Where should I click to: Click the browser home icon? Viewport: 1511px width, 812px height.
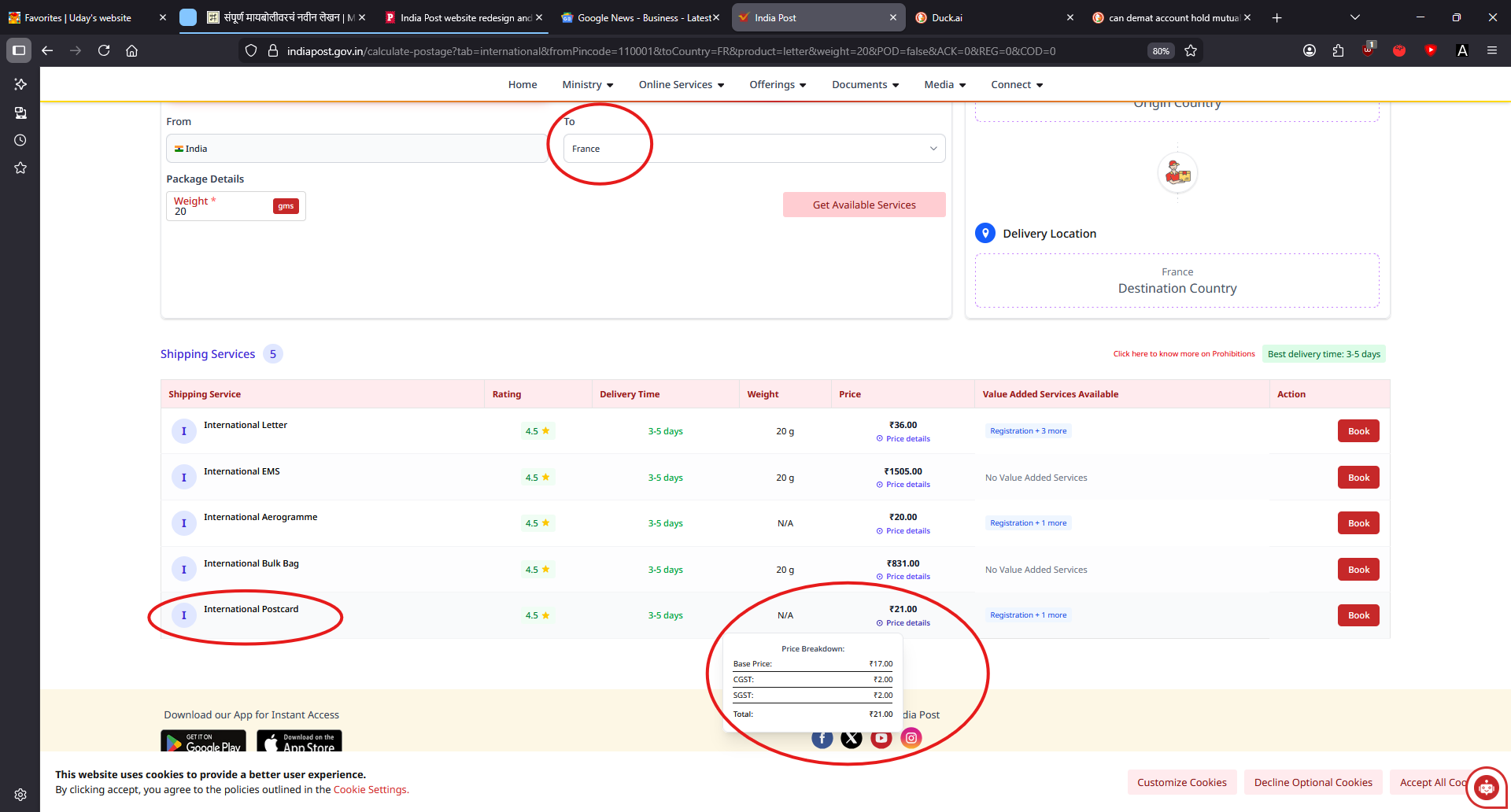pos(132,50)
